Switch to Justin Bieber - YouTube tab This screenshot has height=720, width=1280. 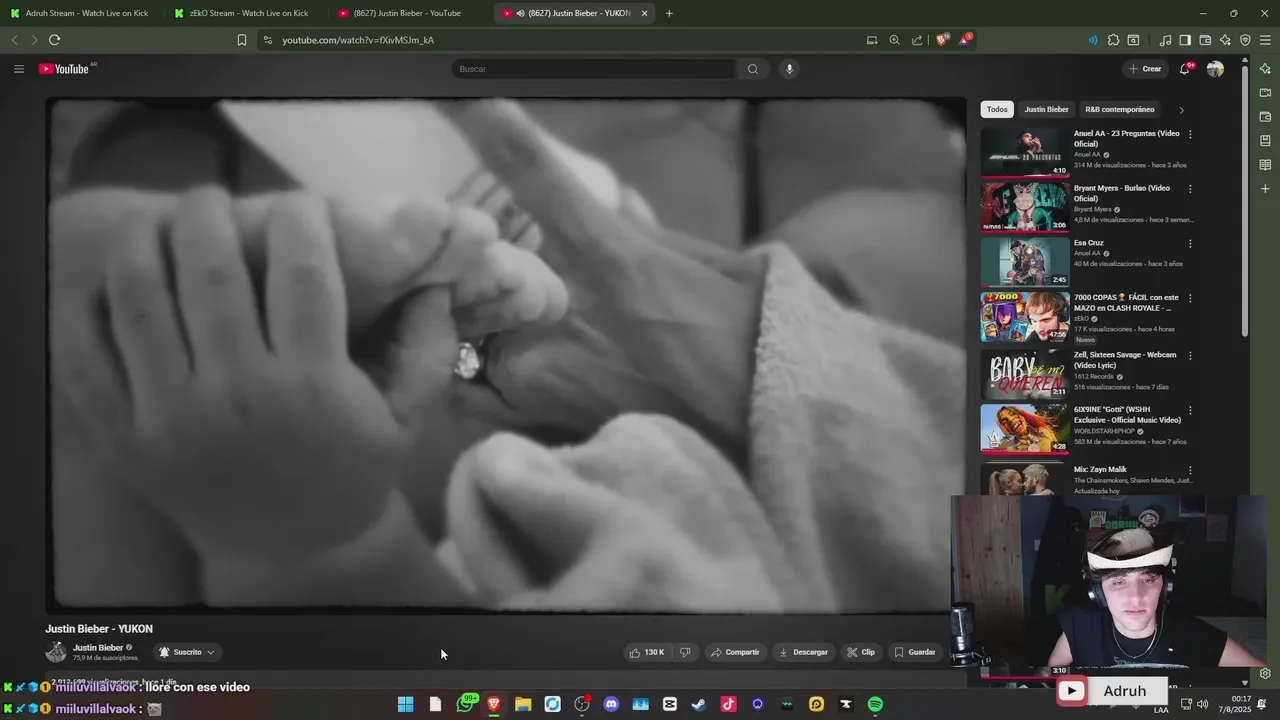408,13
